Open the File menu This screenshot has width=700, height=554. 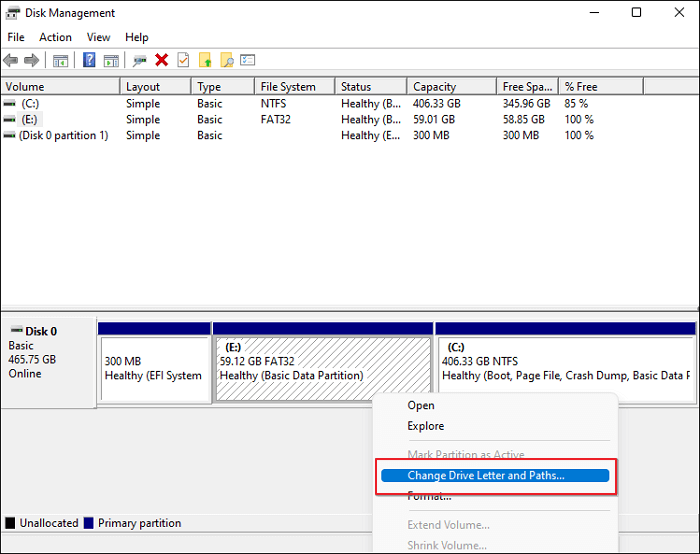coord(16,37)
